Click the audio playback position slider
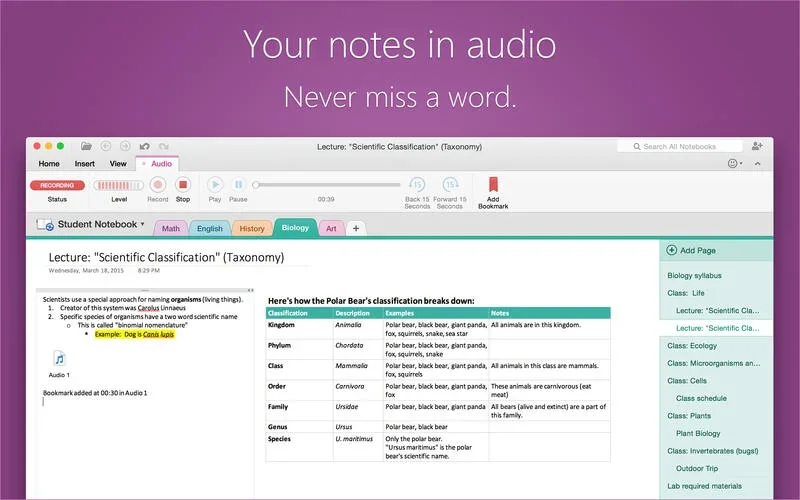 (327, 185)
